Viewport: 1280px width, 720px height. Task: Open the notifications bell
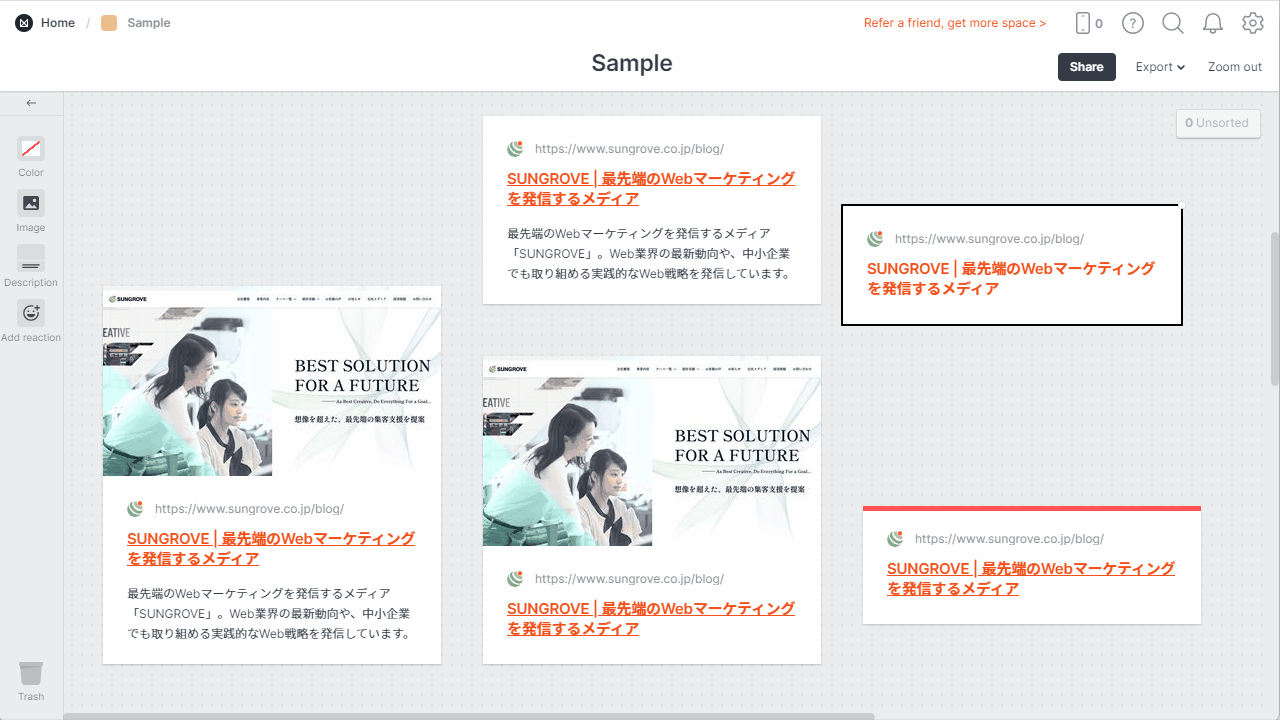[x=1213, y=23]
